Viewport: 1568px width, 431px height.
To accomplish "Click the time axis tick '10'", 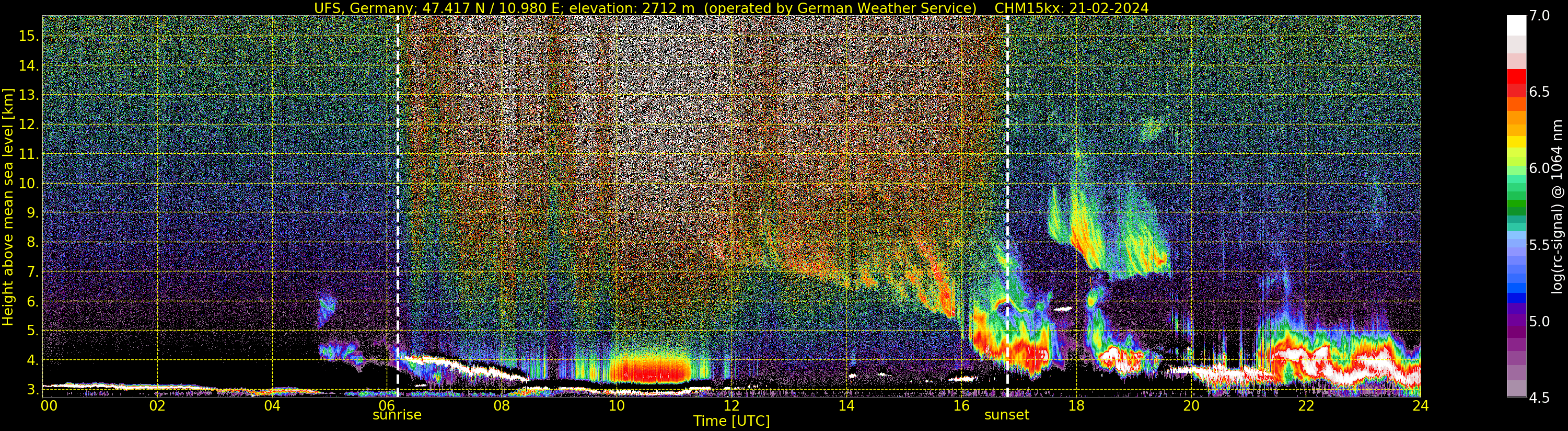I will click(x=617, y=405).
